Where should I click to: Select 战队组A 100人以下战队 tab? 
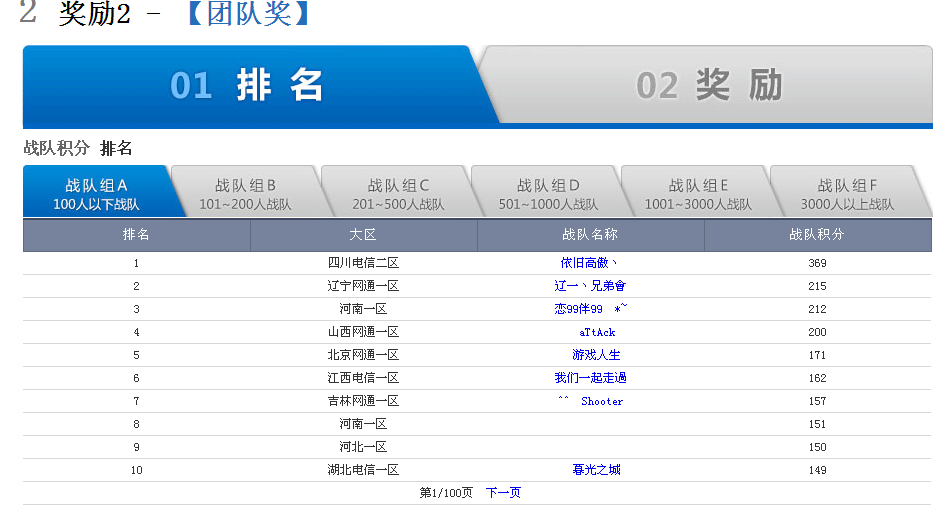pyautogui.click(x=97, y=194)
